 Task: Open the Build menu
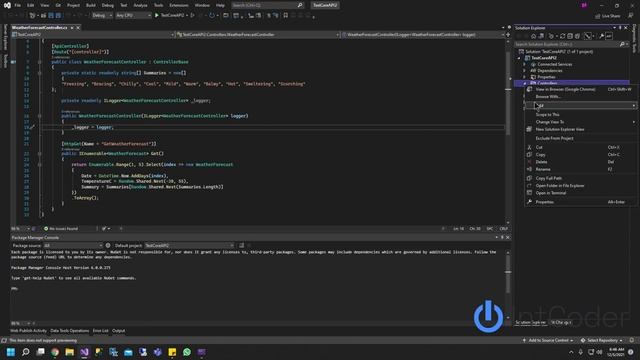pyautogui.click(x=91, y=5)
